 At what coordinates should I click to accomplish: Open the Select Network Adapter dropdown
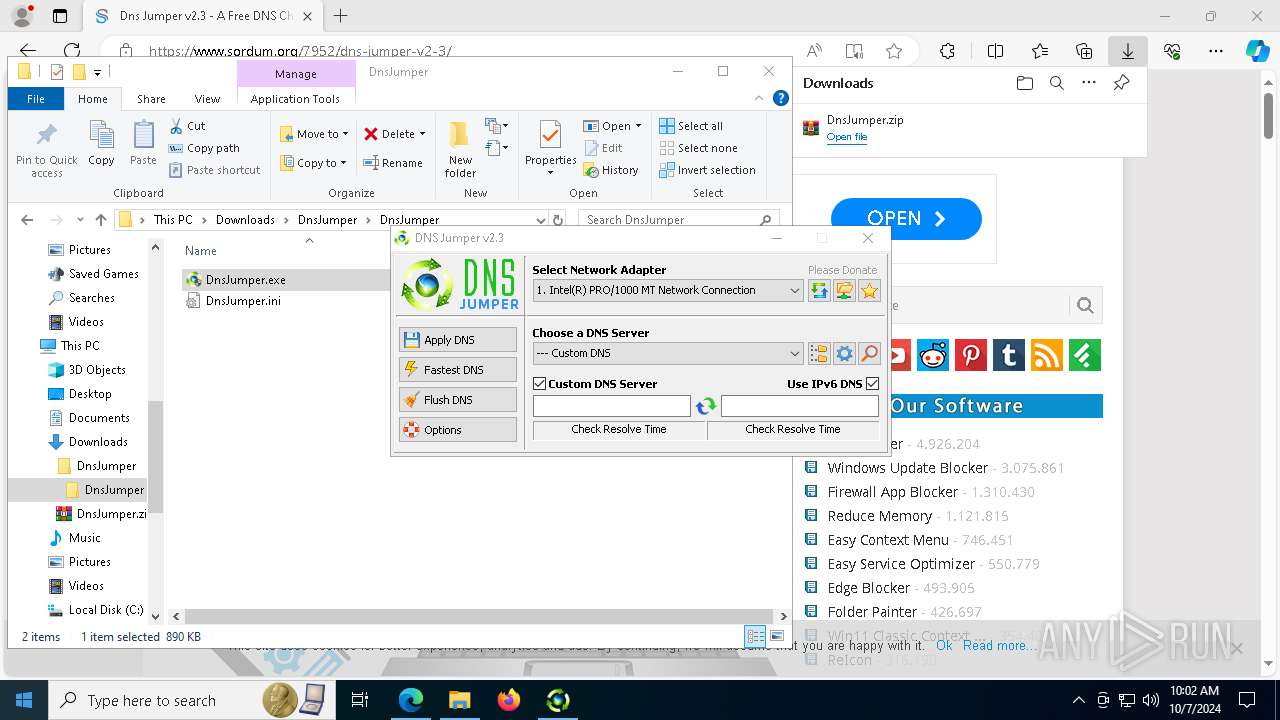pos(668,290)
